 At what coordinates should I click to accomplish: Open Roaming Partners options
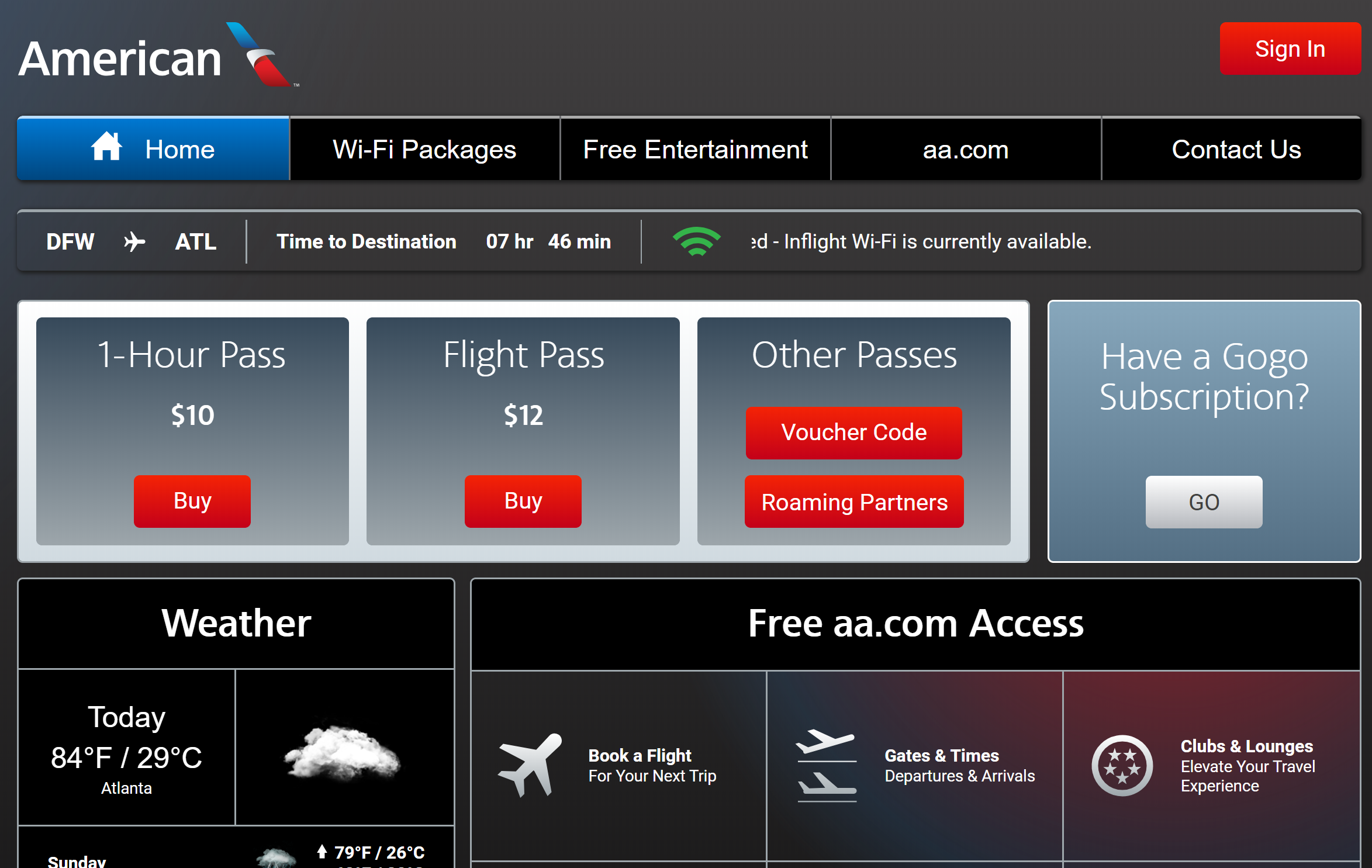pyautogui.click(x=854, y=502)
